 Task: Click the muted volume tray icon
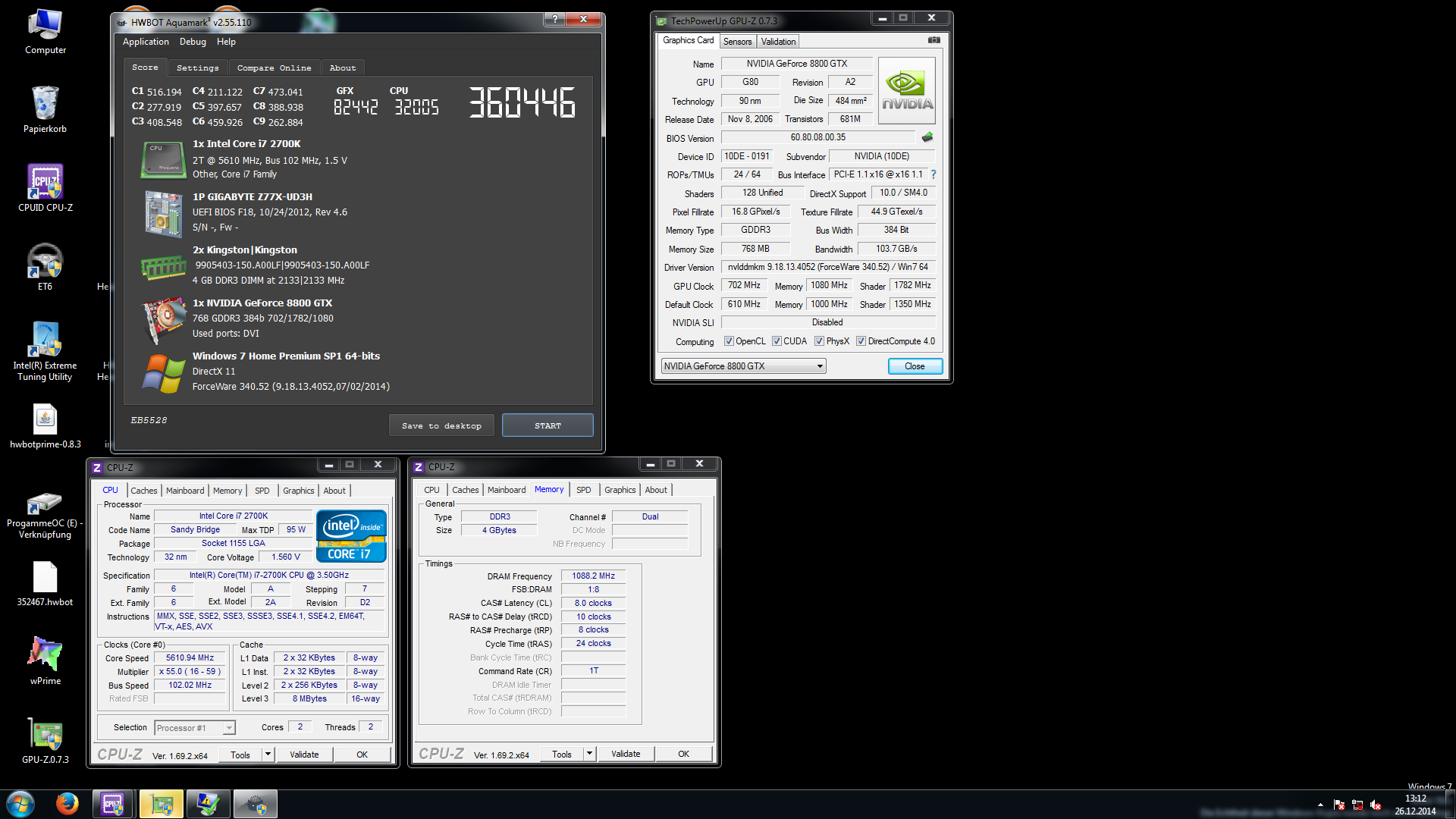[1376, 805]
